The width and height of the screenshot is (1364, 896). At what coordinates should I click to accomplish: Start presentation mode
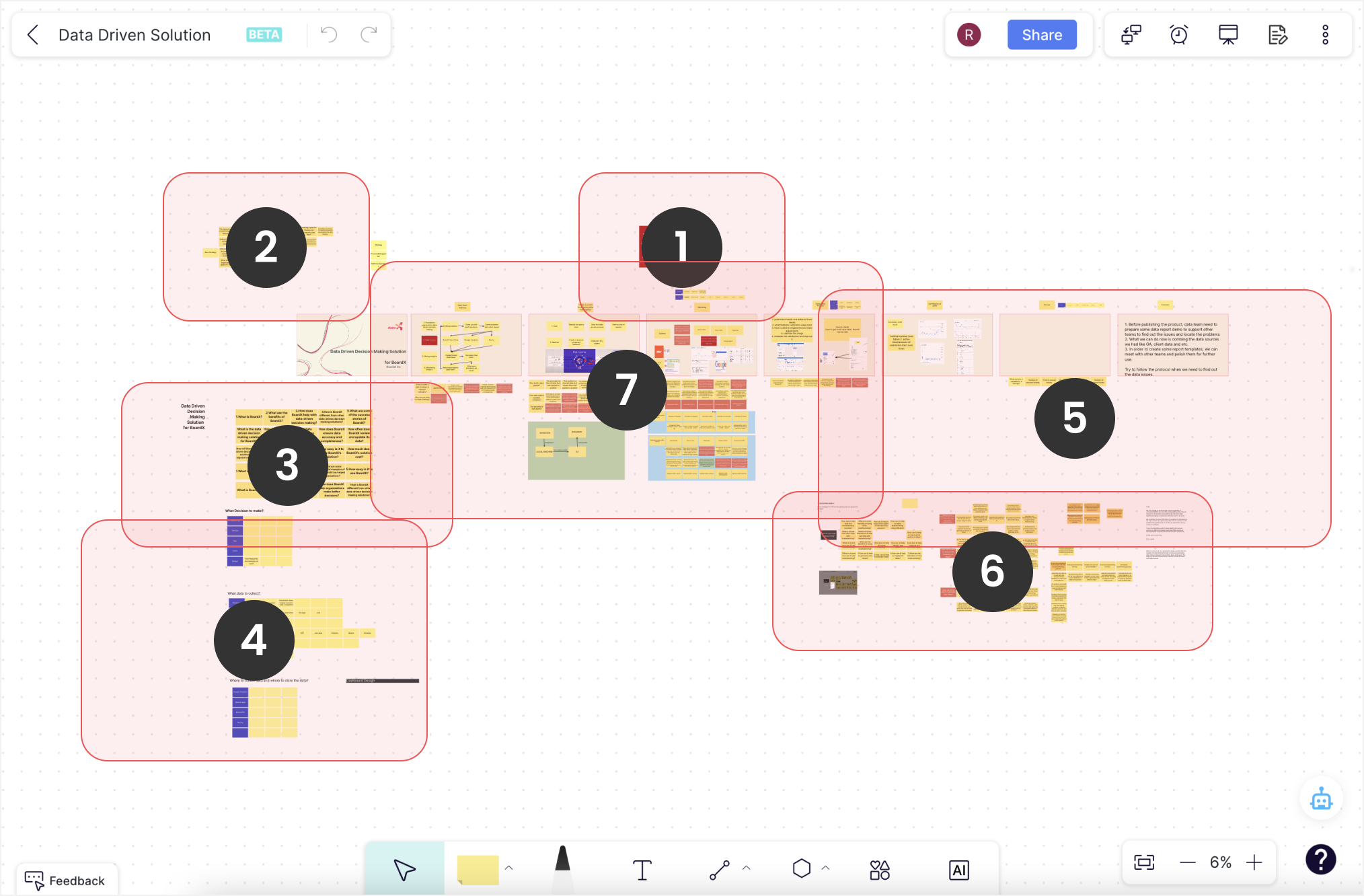pos(1228,35)
